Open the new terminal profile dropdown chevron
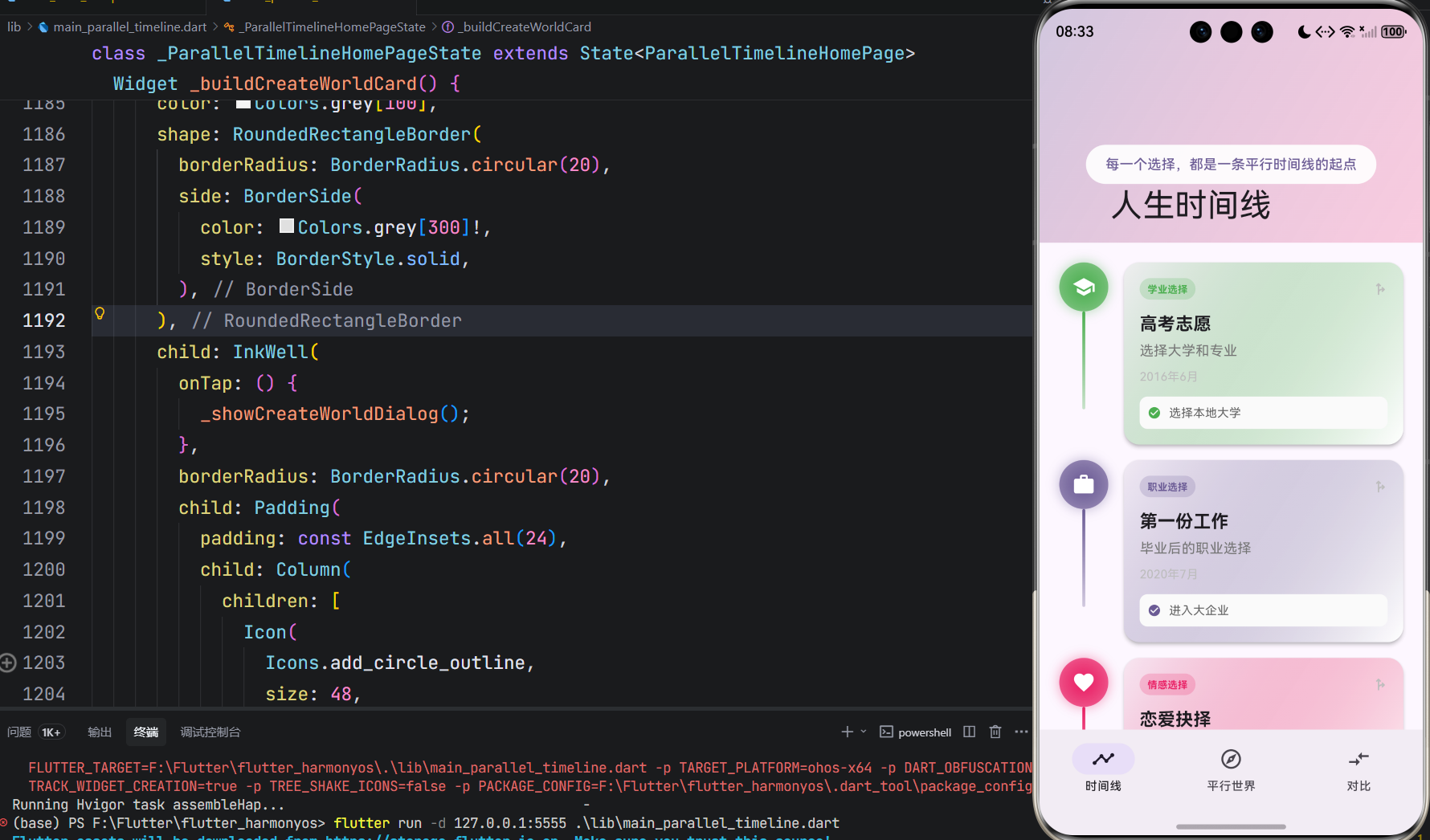The image size is (1430, 840). (864, 732)
